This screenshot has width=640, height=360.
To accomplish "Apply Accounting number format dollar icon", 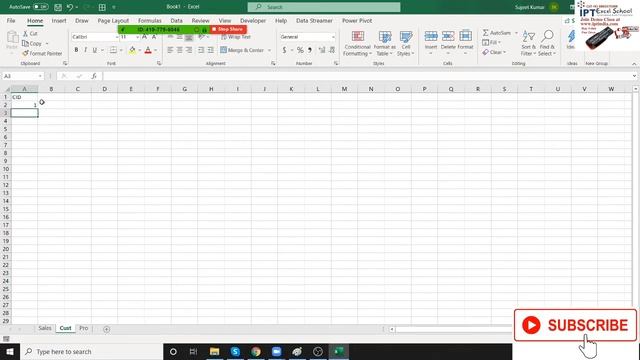I will [x=284, y=50].
